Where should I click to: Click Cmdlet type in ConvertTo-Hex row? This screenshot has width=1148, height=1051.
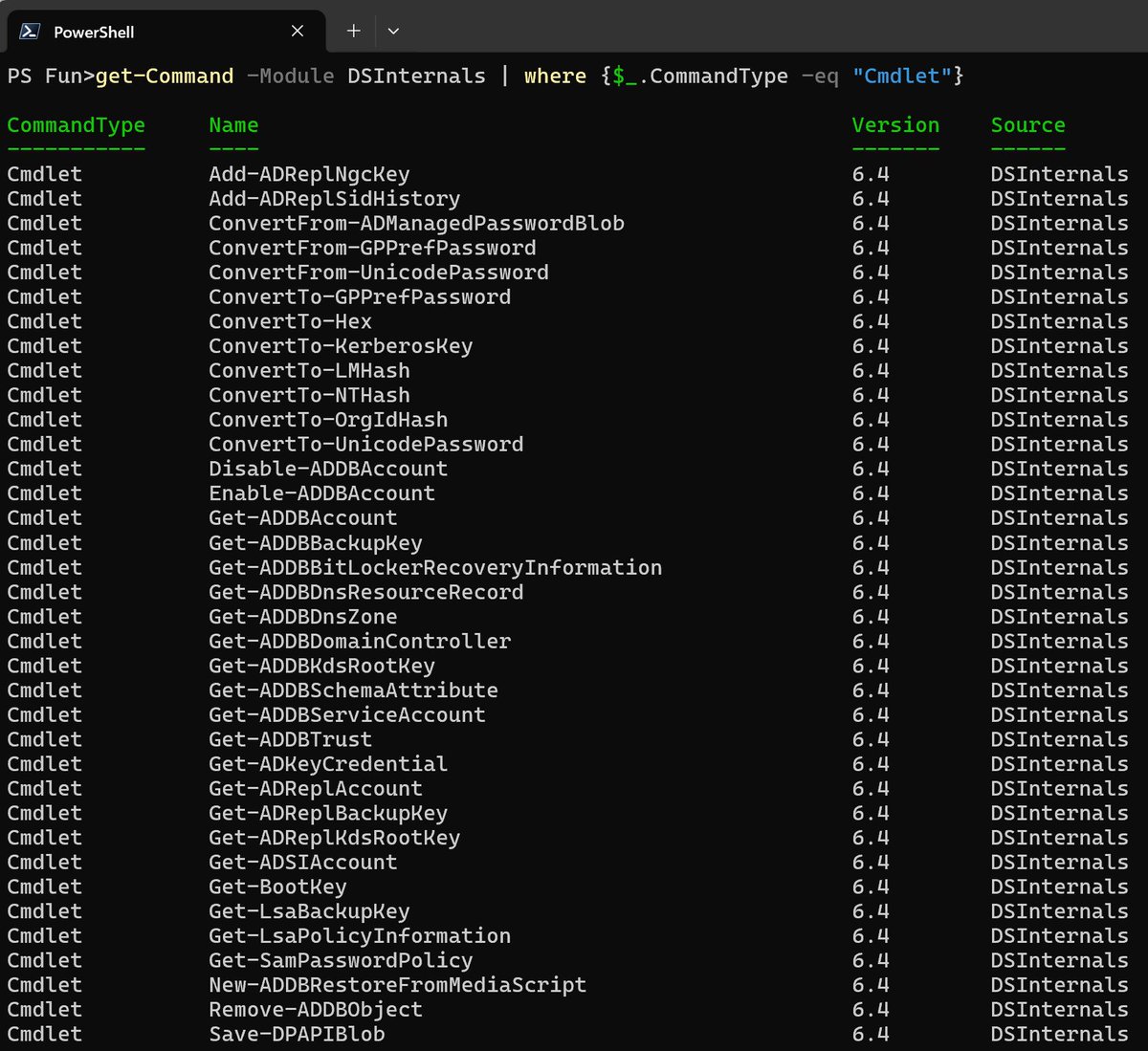pyautogui.click(x=45, y=321)
